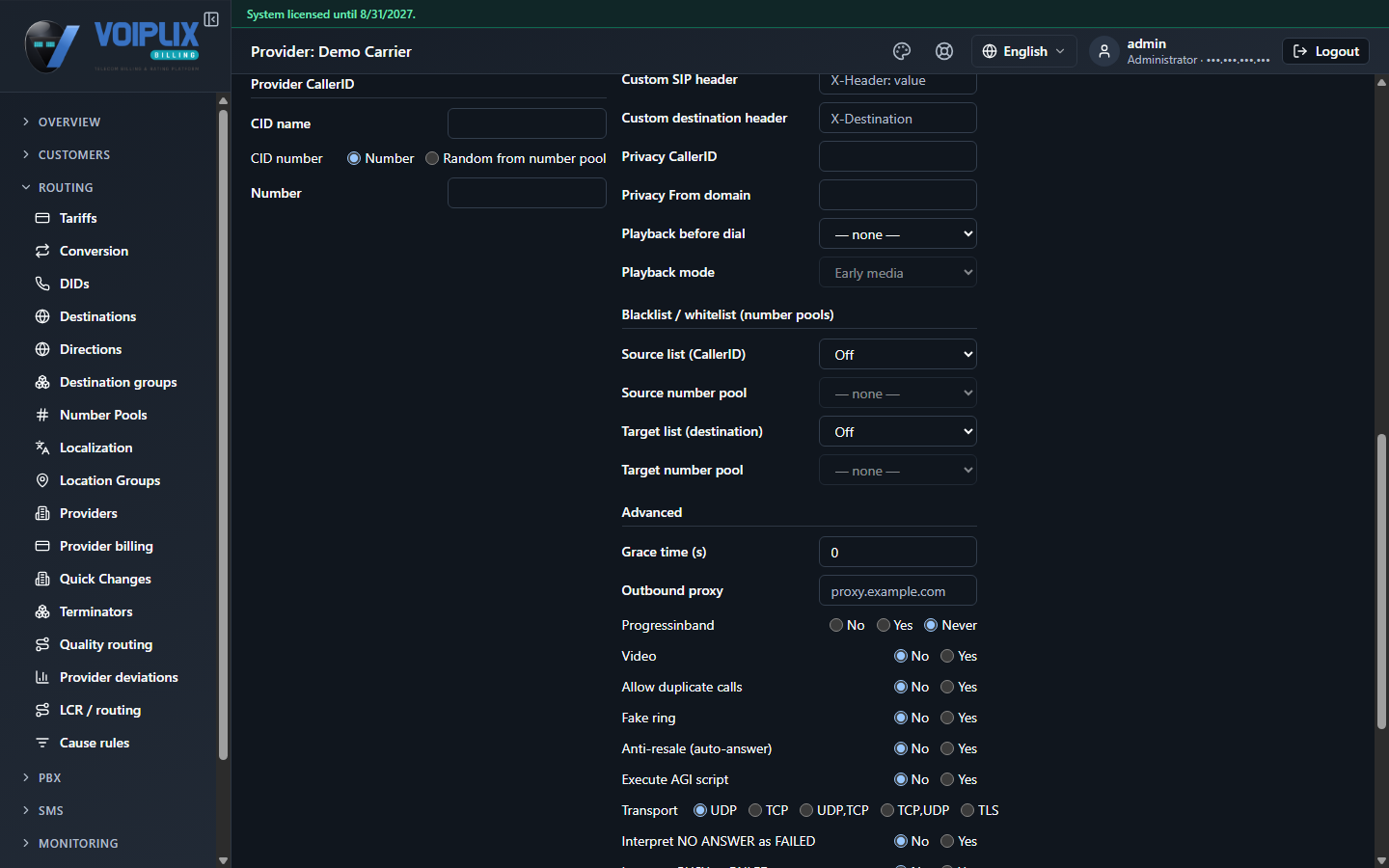The height and width of the screenshot is (868, 1389).
Task: Open the support lifebuoy icon
Action: 944,51
